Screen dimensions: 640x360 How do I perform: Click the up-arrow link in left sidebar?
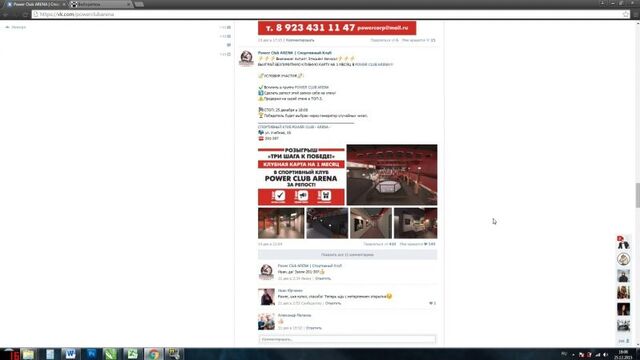[16, 27]
